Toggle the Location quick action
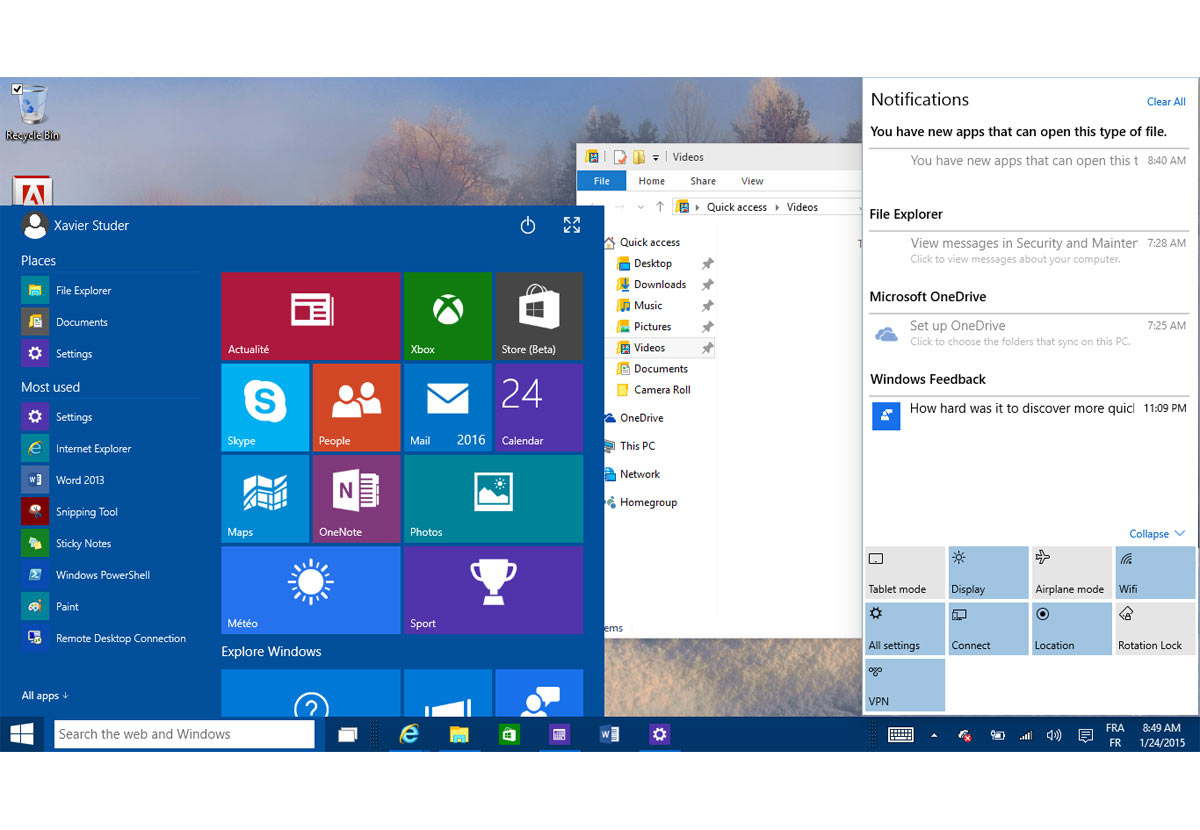 (x=1072, y=628)
